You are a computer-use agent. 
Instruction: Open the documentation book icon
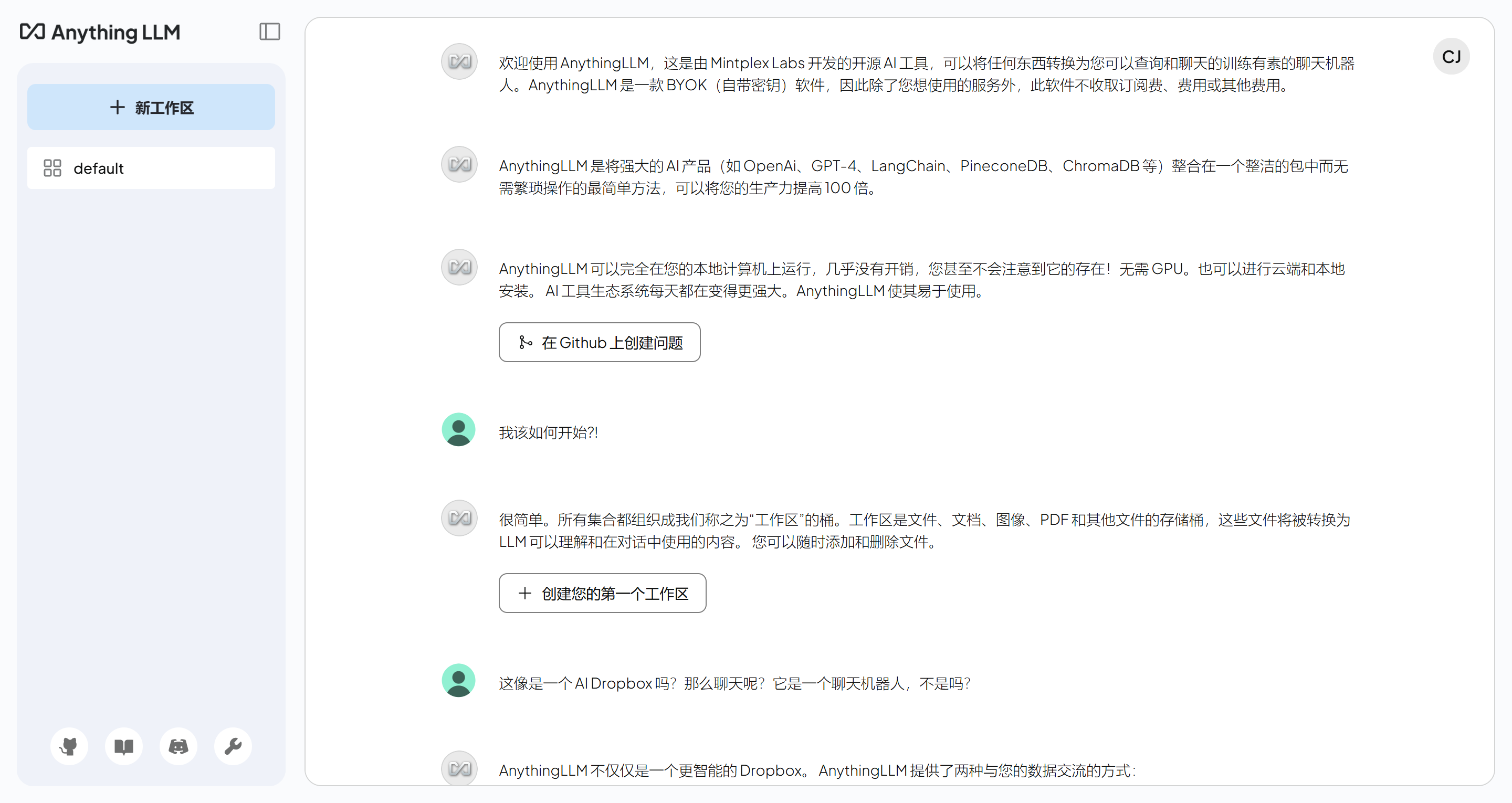pyautogui.click(x=124, y=746)
